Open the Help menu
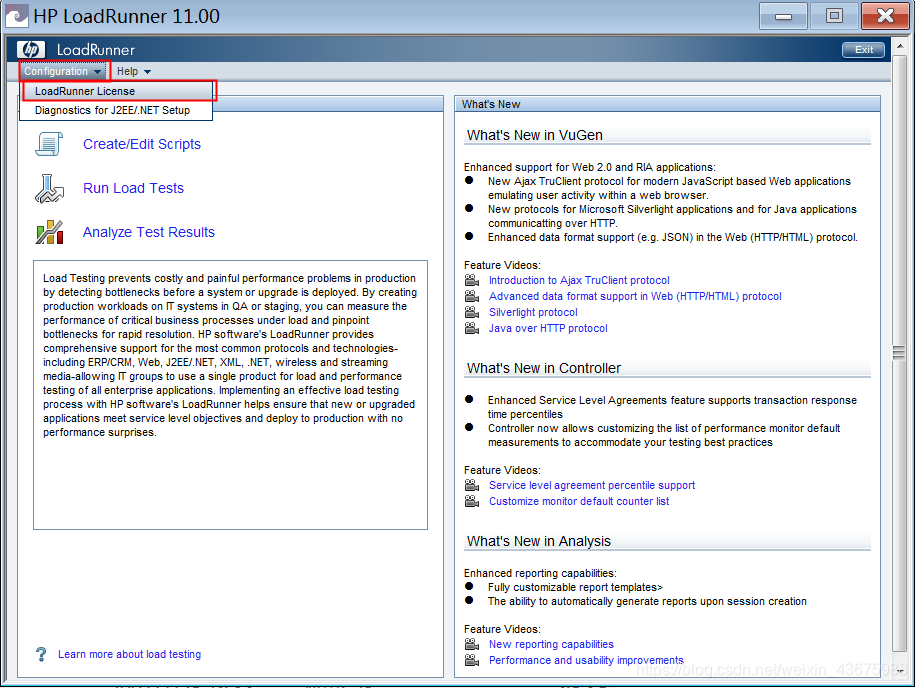 click(133, 71)
